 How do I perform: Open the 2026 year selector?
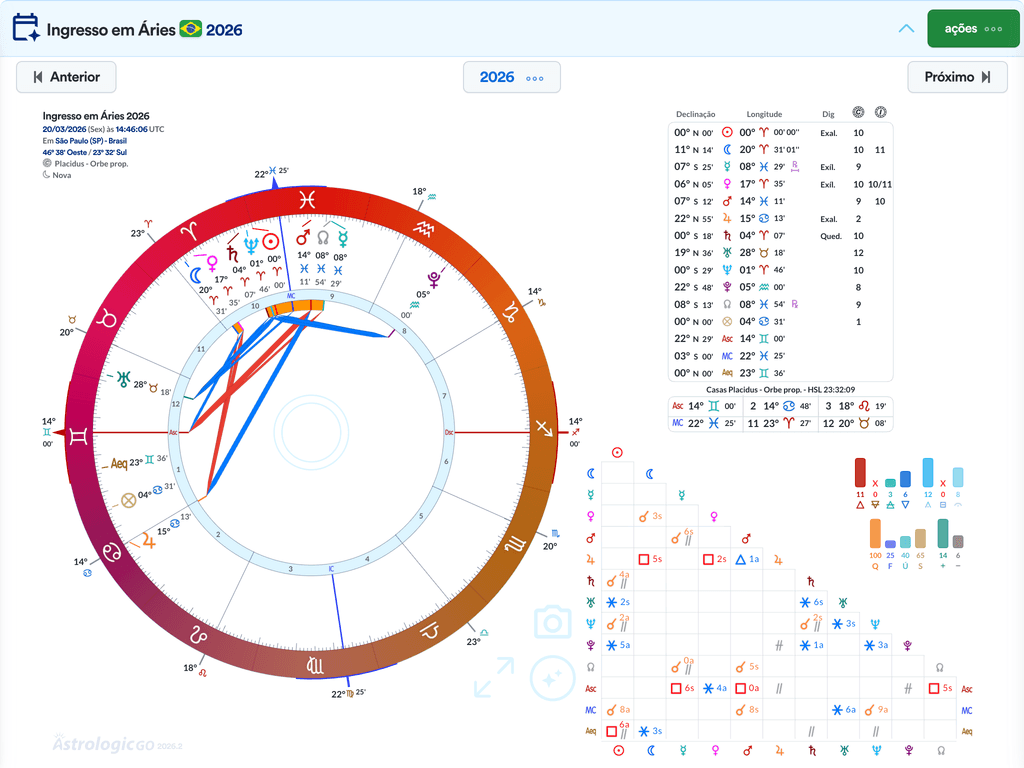tap(511, 77)
